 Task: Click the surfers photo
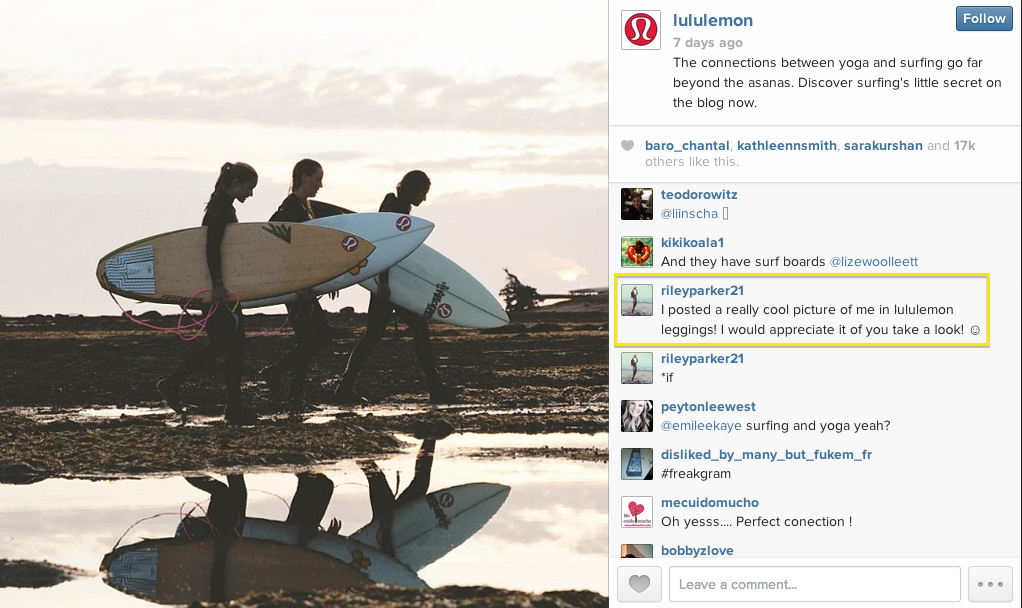pyautogui.click(x=304, y=304)
